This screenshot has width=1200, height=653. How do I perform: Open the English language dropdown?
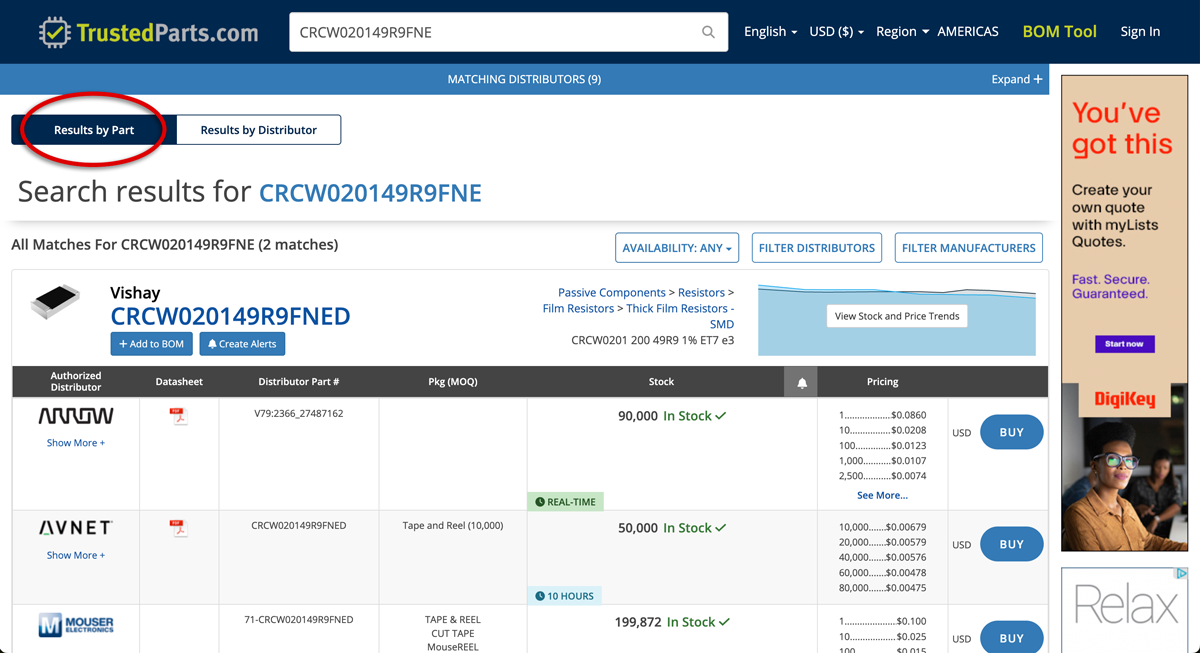[x=770, y=32]
